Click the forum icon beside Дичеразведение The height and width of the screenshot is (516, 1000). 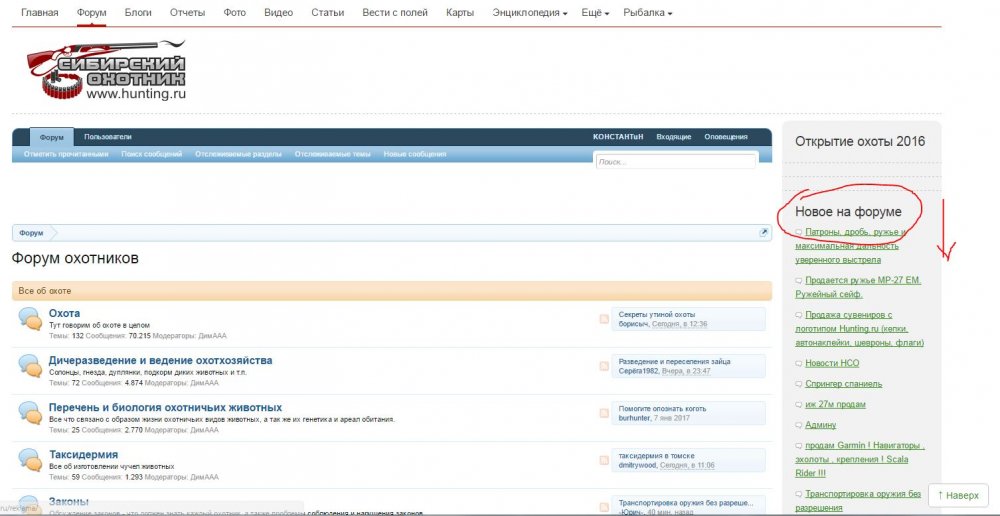29,366
